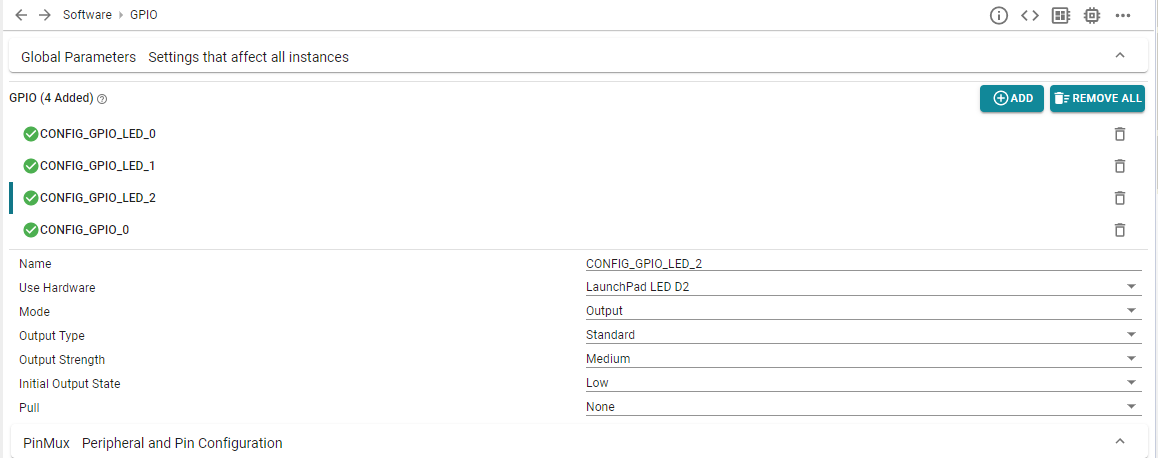Image resolution: width=1158 pixels, height=458 pixels.
Task: Click the Name field CONFIG_GPIO_LED_2
Action: (863, 263)
